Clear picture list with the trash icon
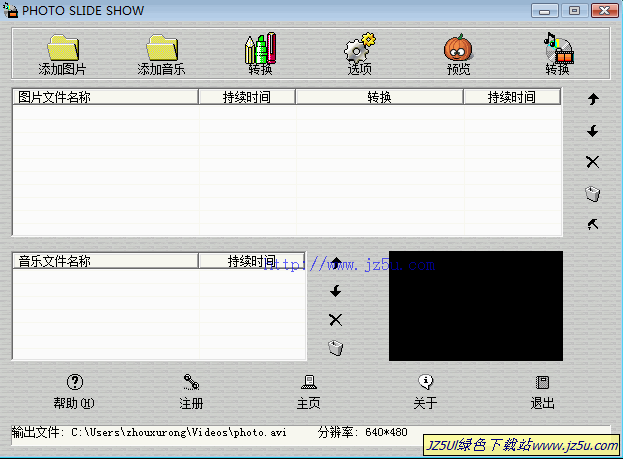 click(593, 194)
